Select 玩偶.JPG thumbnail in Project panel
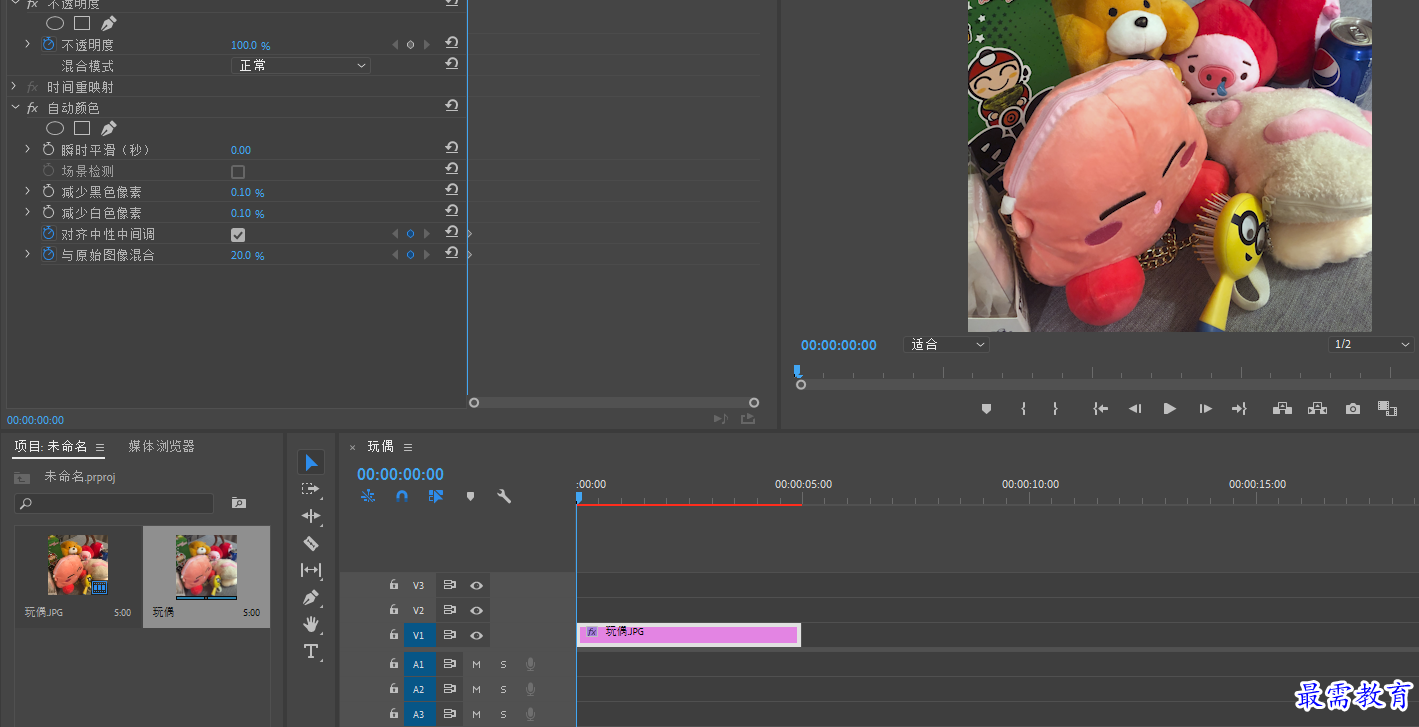Viewport: 1419px width, 727px height. 78,565
